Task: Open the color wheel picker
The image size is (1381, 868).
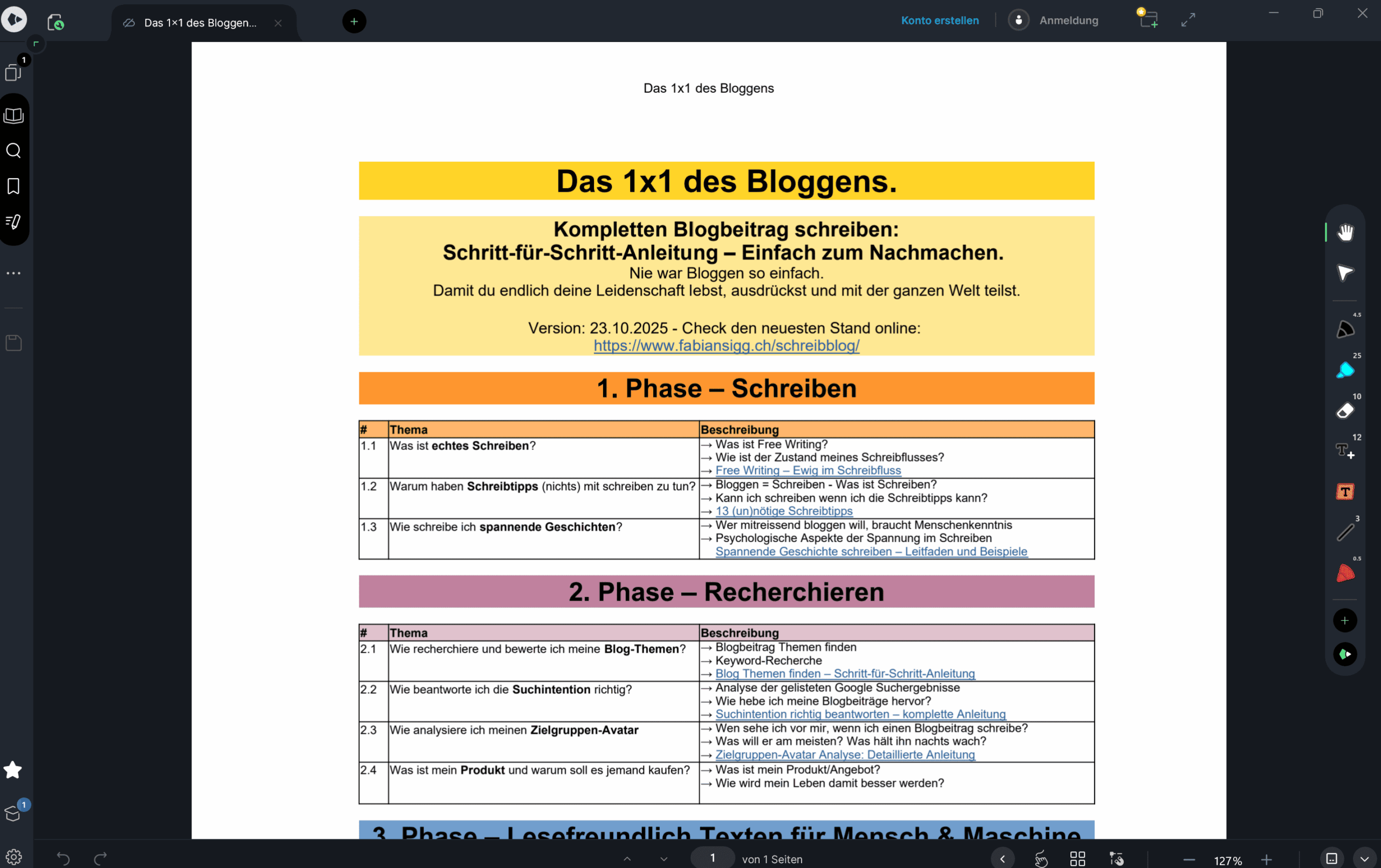Action: [x=1345, y=655]
